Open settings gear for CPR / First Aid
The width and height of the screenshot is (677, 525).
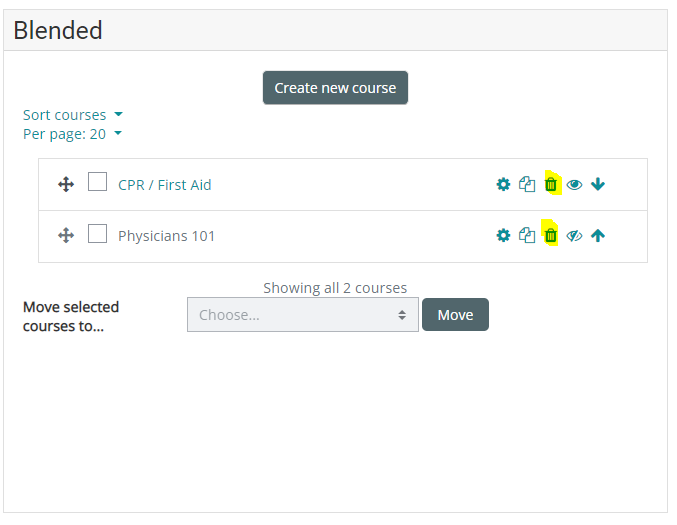(503, 185)
